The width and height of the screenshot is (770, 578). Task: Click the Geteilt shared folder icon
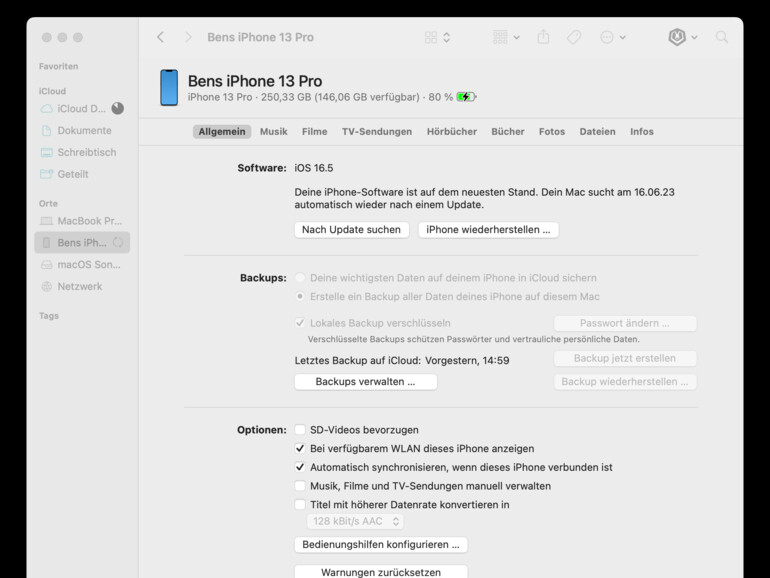(x=46, y=174)
